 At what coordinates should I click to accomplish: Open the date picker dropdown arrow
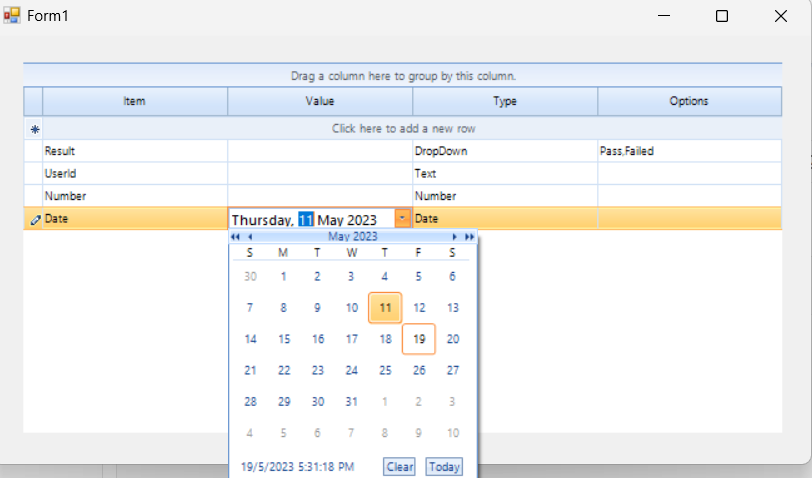pos(402,218)
